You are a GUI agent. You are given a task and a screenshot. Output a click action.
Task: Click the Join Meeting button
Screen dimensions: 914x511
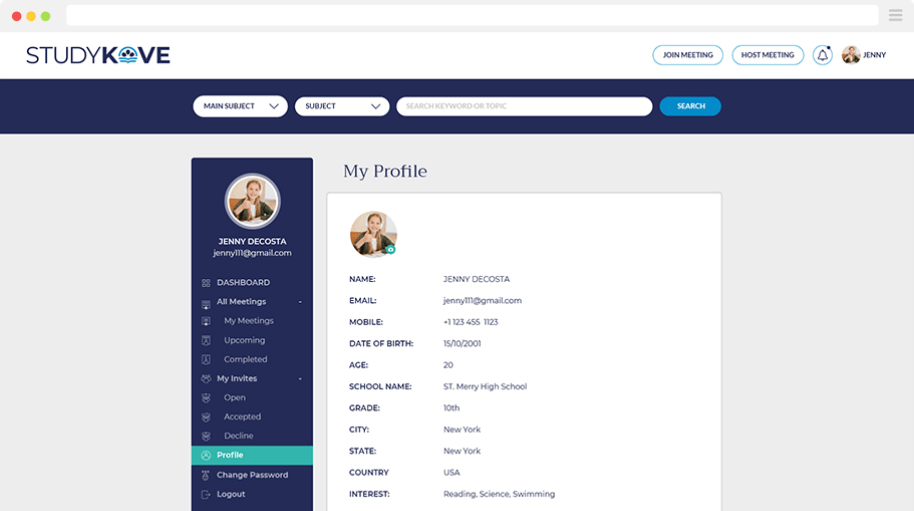[688, 55]
